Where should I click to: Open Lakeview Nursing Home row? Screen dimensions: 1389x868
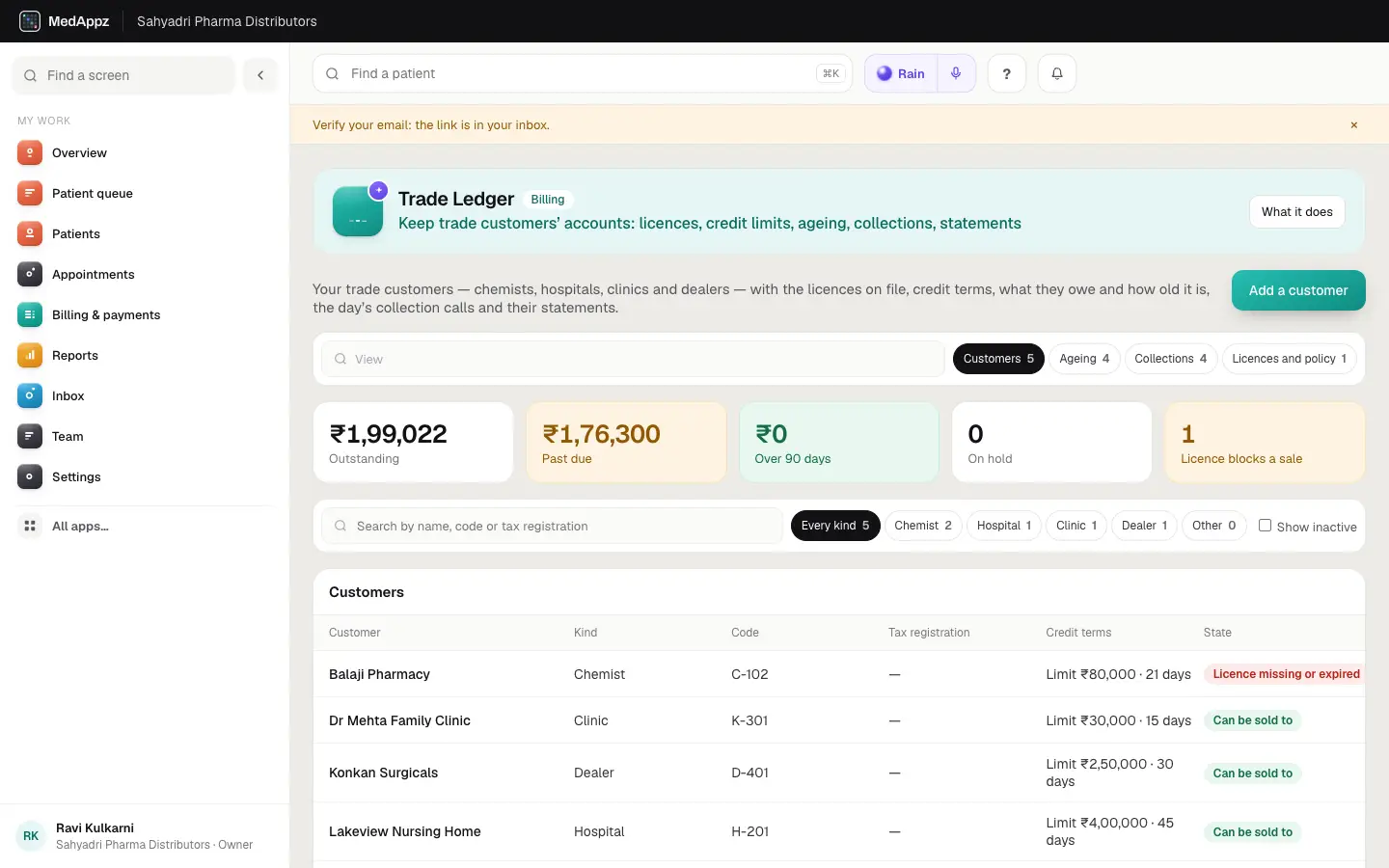tap(839, 831)
